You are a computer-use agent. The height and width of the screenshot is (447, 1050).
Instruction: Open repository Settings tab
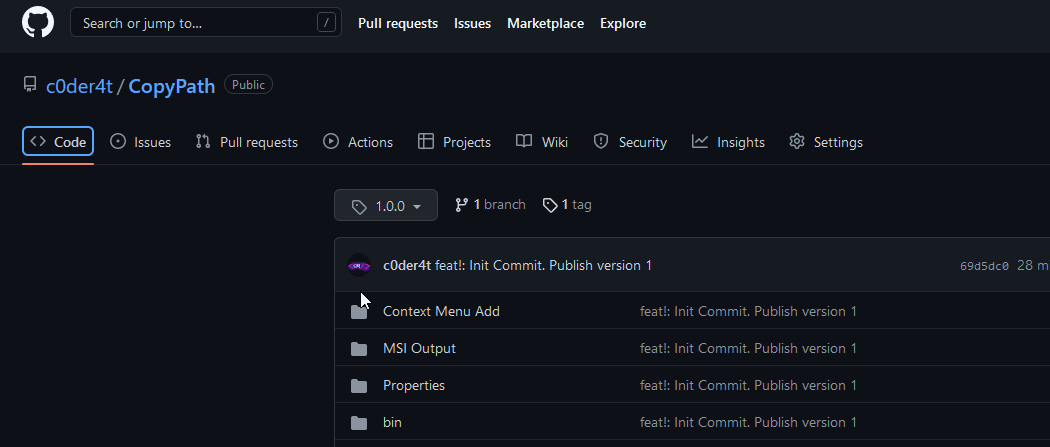(x=826, y=142)
